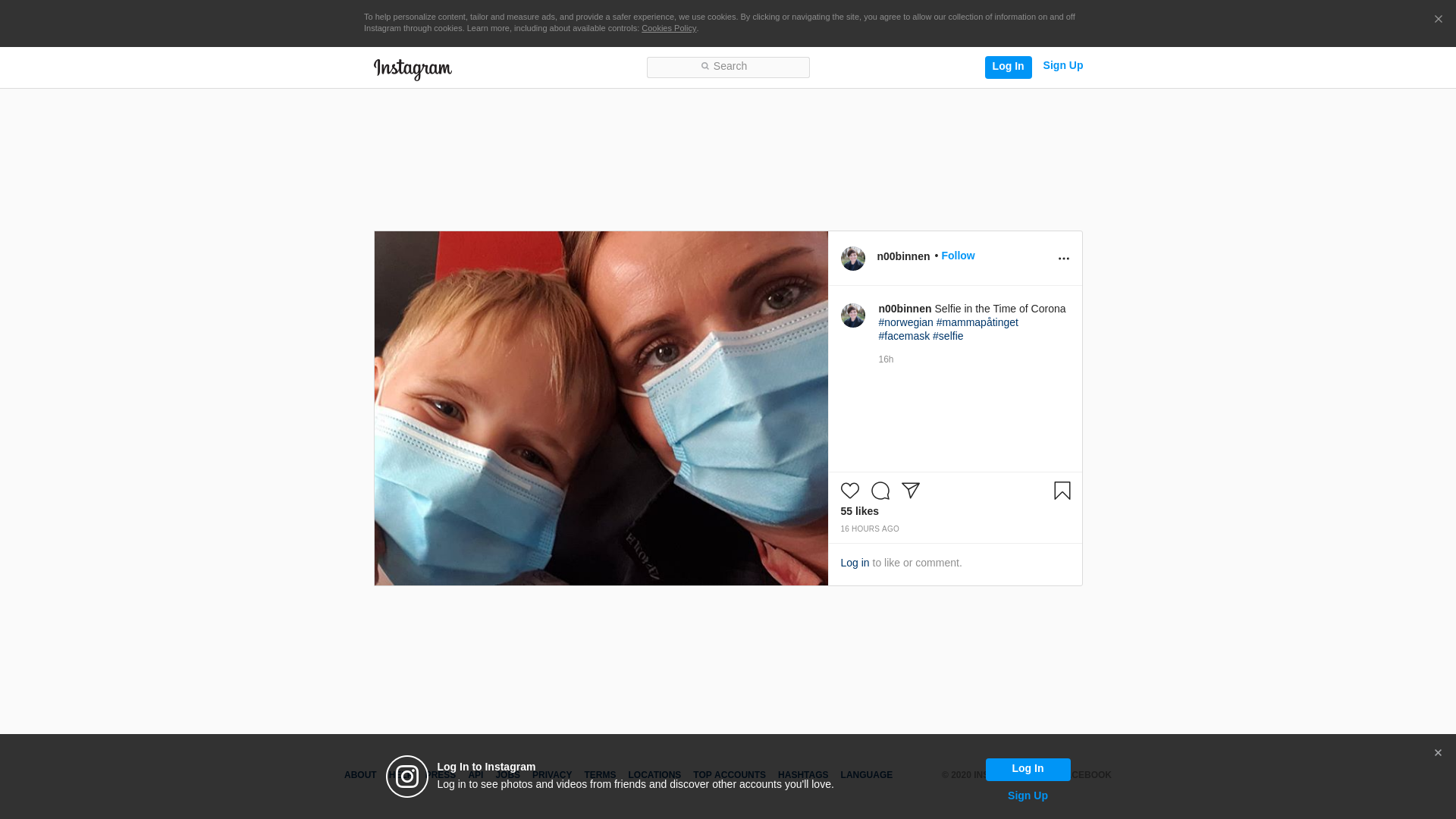Save post with bookmark icon

1062,491
